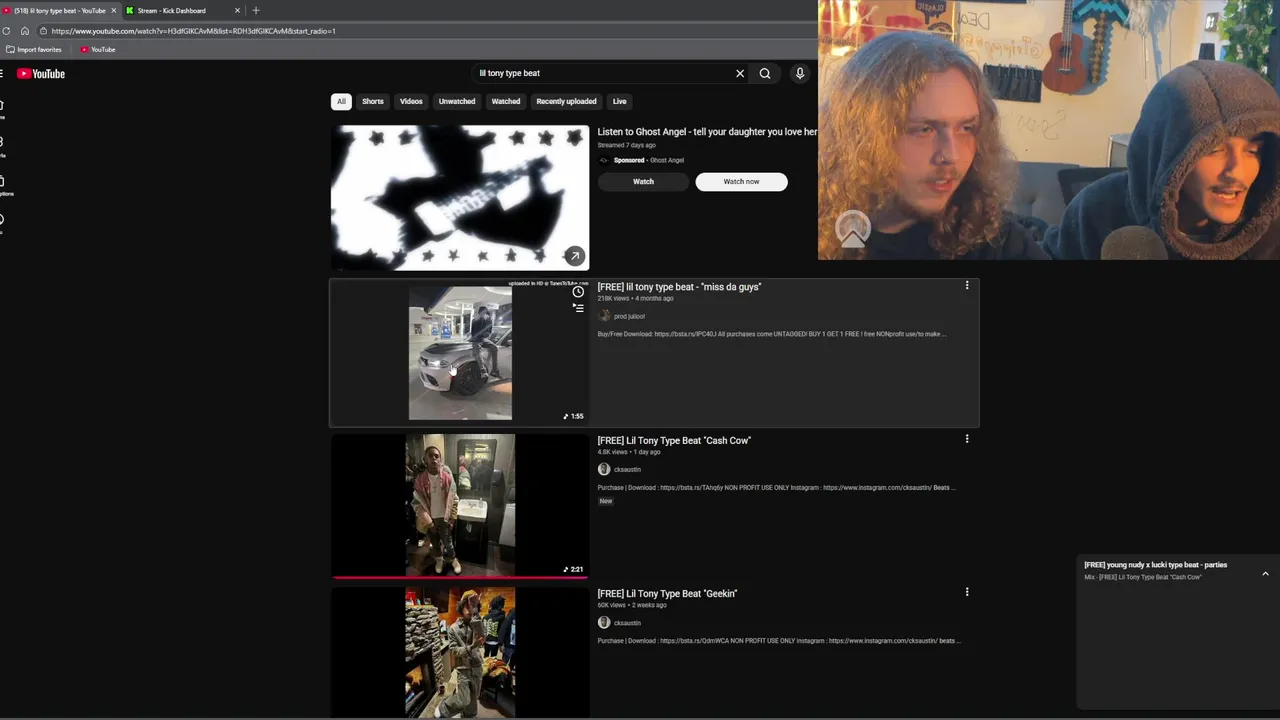Go to the browser home page
Image resolution: width=1280 pixels, height=720 pixels.
25,31
